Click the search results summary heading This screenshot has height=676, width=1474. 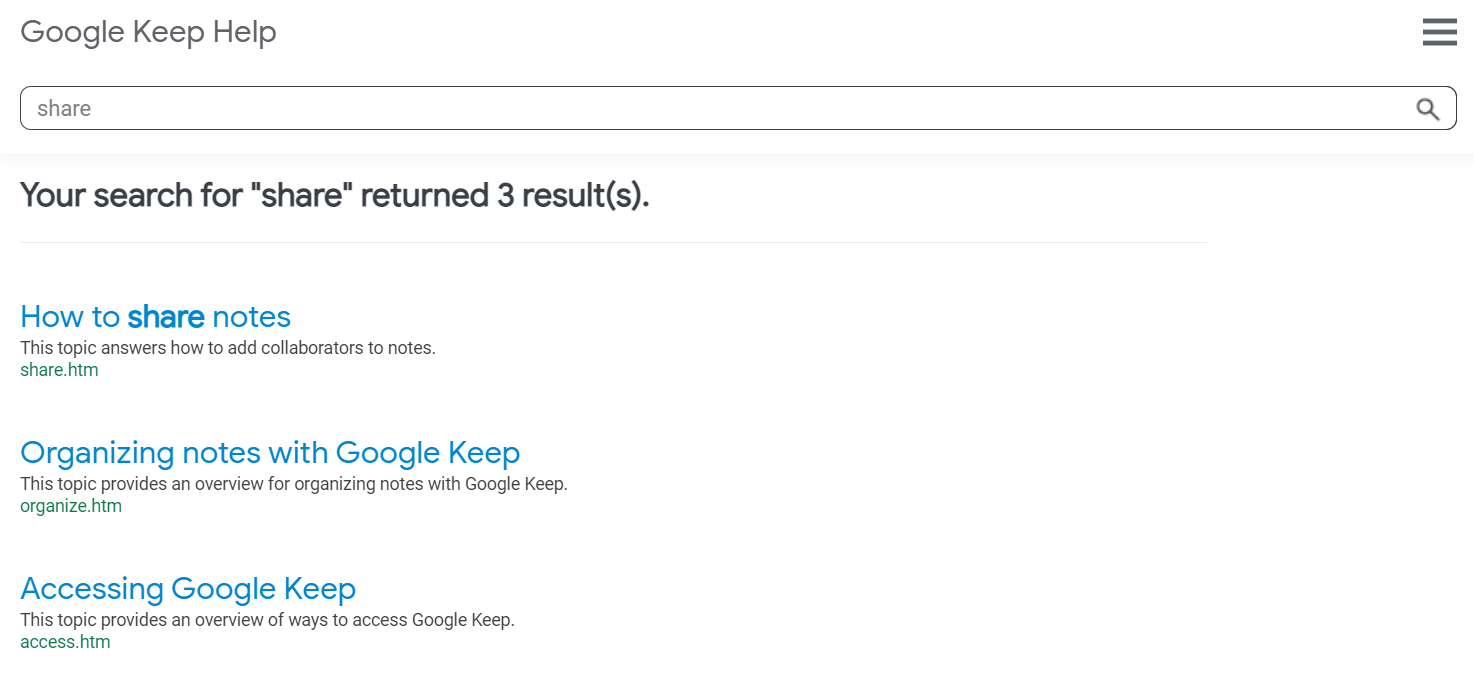pos(335,195)
